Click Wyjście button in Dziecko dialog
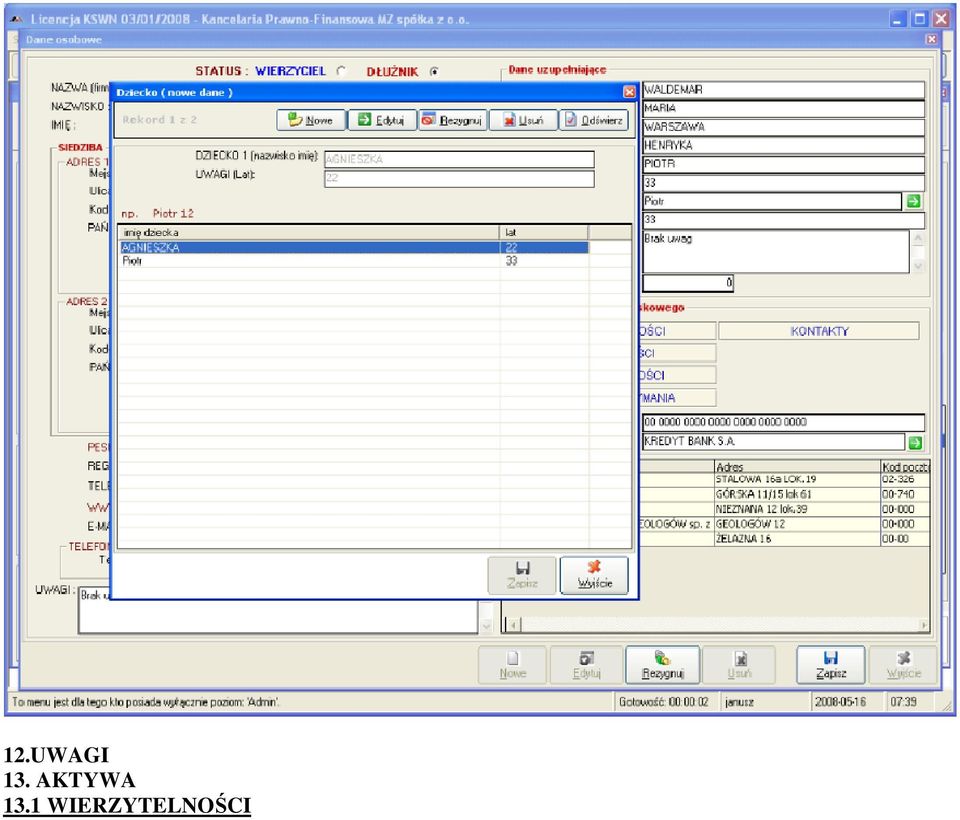Image resolution: width=960 pixels, height=820 pixels. (594, 575)
